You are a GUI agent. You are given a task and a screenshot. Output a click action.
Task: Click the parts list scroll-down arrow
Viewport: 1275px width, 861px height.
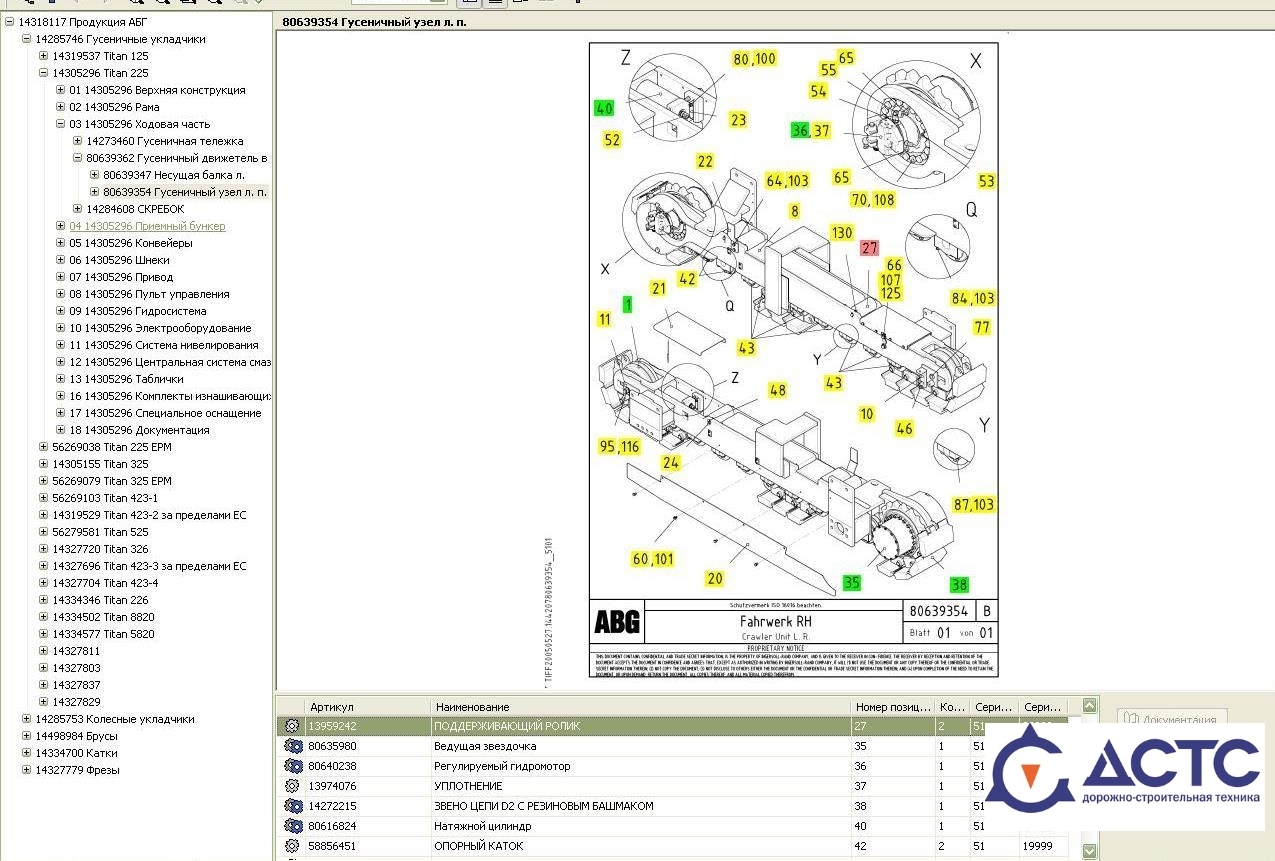click(x=1089, y=851)
